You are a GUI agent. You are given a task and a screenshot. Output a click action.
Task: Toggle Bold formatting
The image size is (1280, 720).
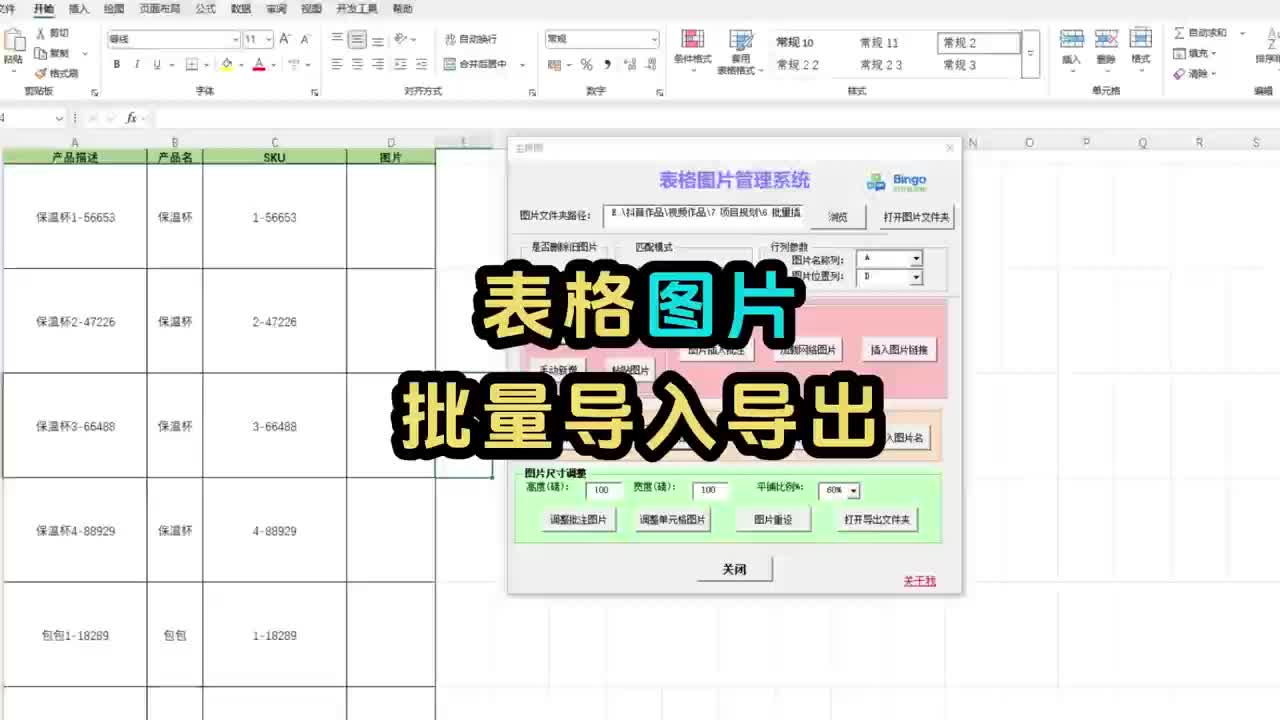(117, 63)
